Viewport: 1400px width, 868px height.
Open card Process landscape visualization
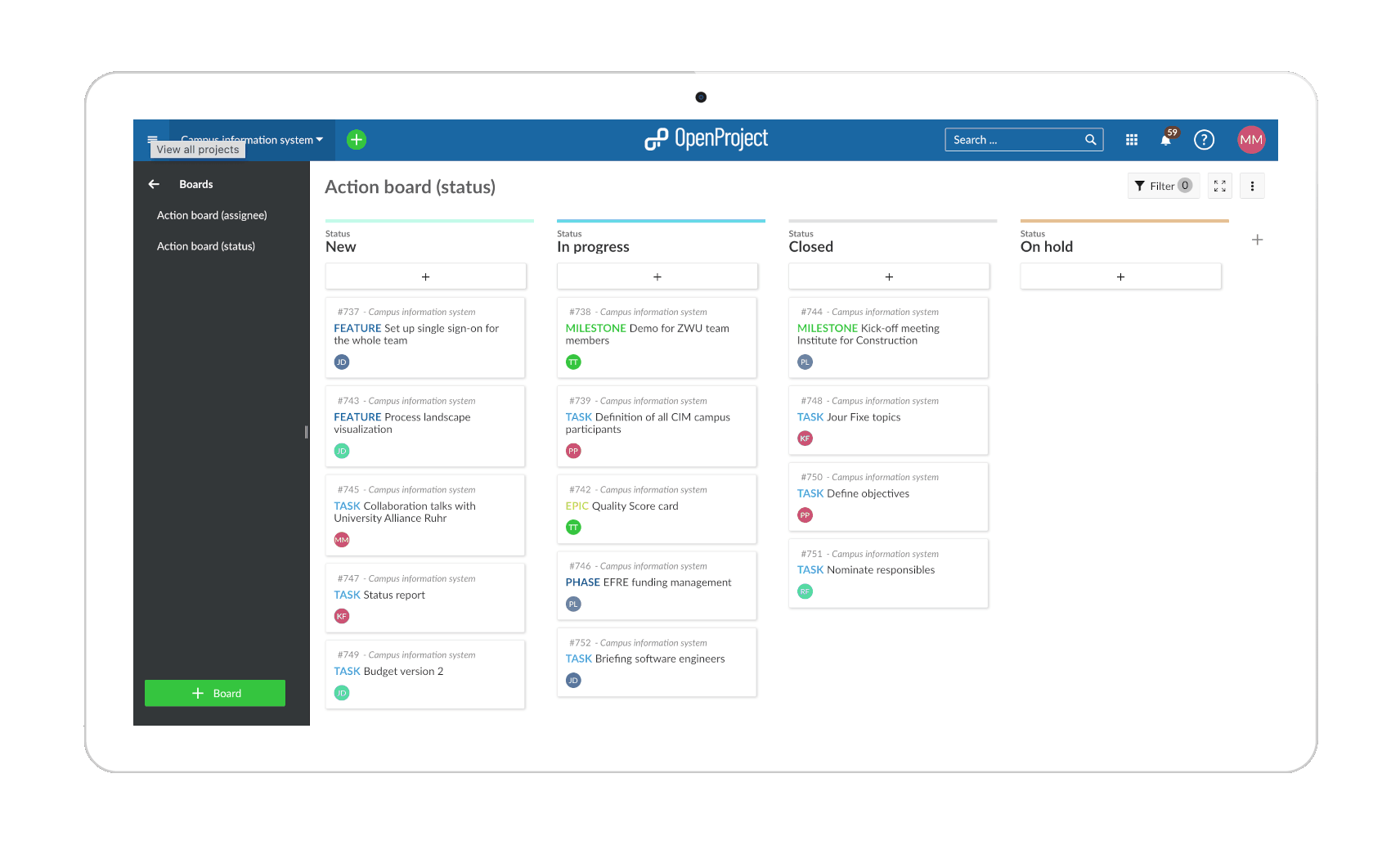pos(425,426)
